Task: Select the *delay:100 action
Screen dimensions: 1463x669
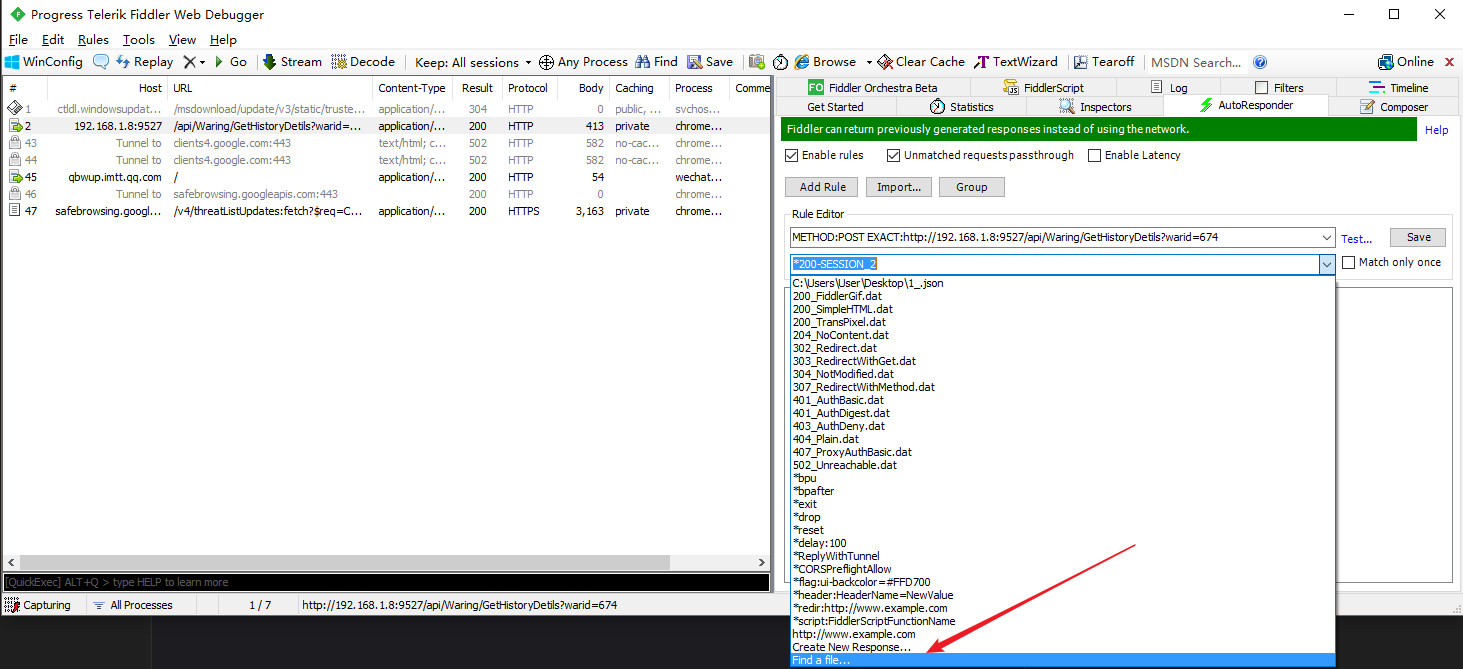Action: tap(1062, 543)
